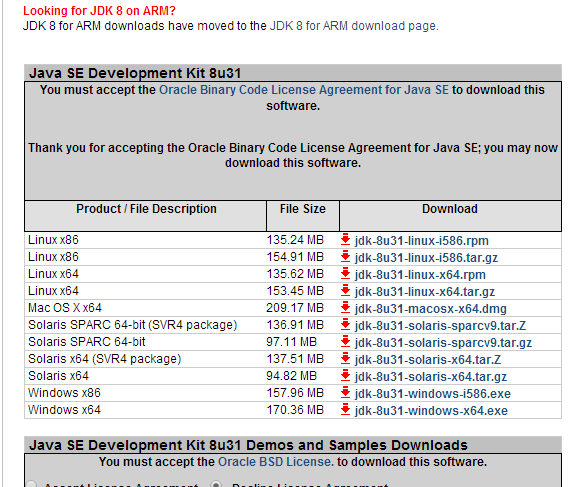Click red download icon beside jdk-8u31-linux-x64.tar.gz
580x487 pixels.
point(345,290)
